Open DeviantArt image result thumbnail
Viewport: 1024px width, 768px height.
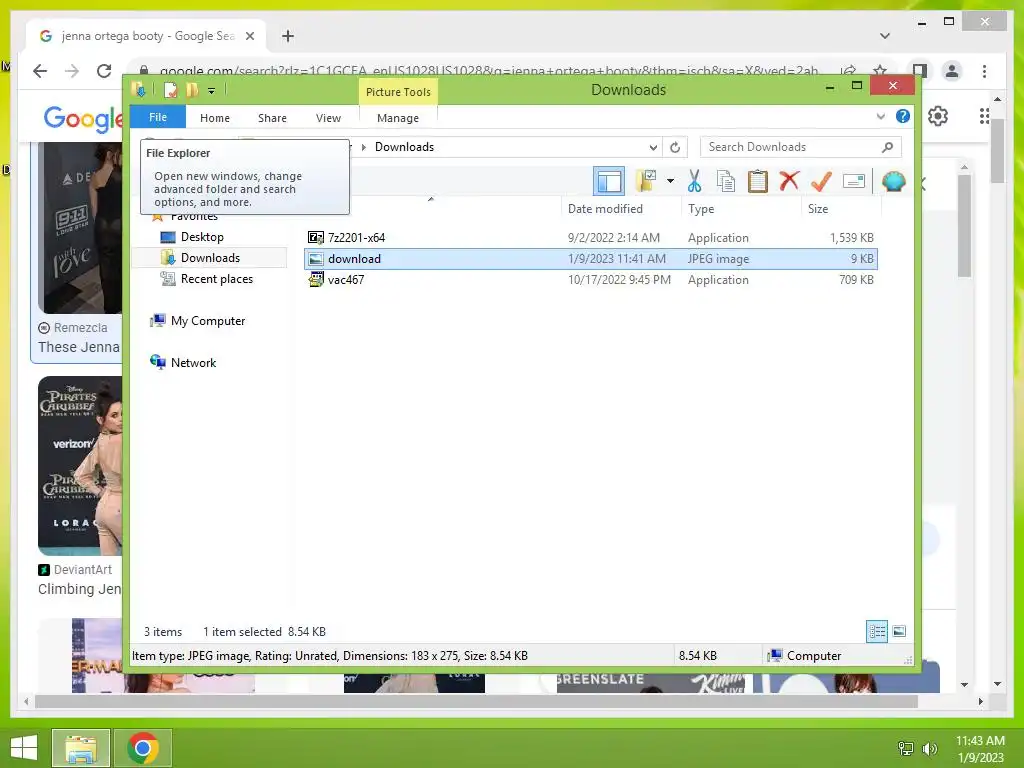coord(80,466)
